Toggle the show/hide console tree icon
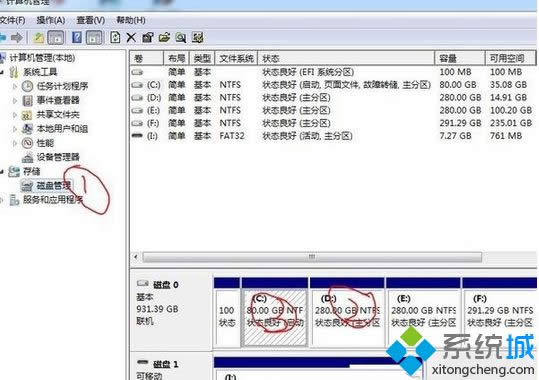 click(x=56, y=37)
